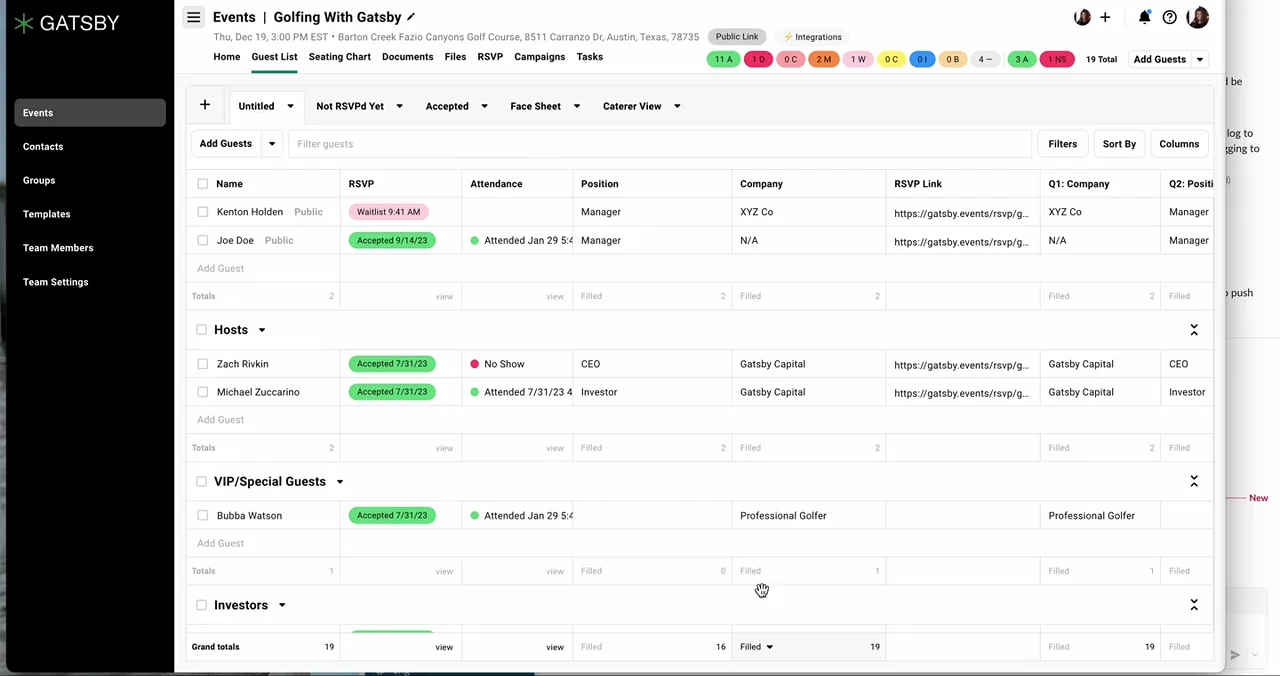1280x676 pixels.
Task: Select the 0 B tan status pill
Action: 952,59
